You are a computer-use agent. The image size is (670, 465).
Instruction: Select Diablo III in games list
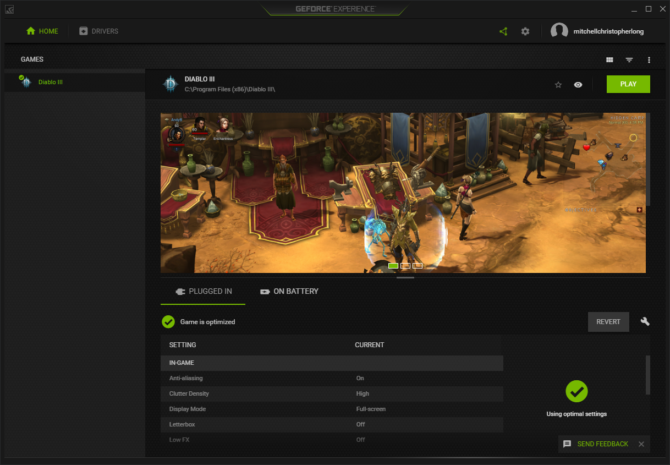[x=75, y=82]
